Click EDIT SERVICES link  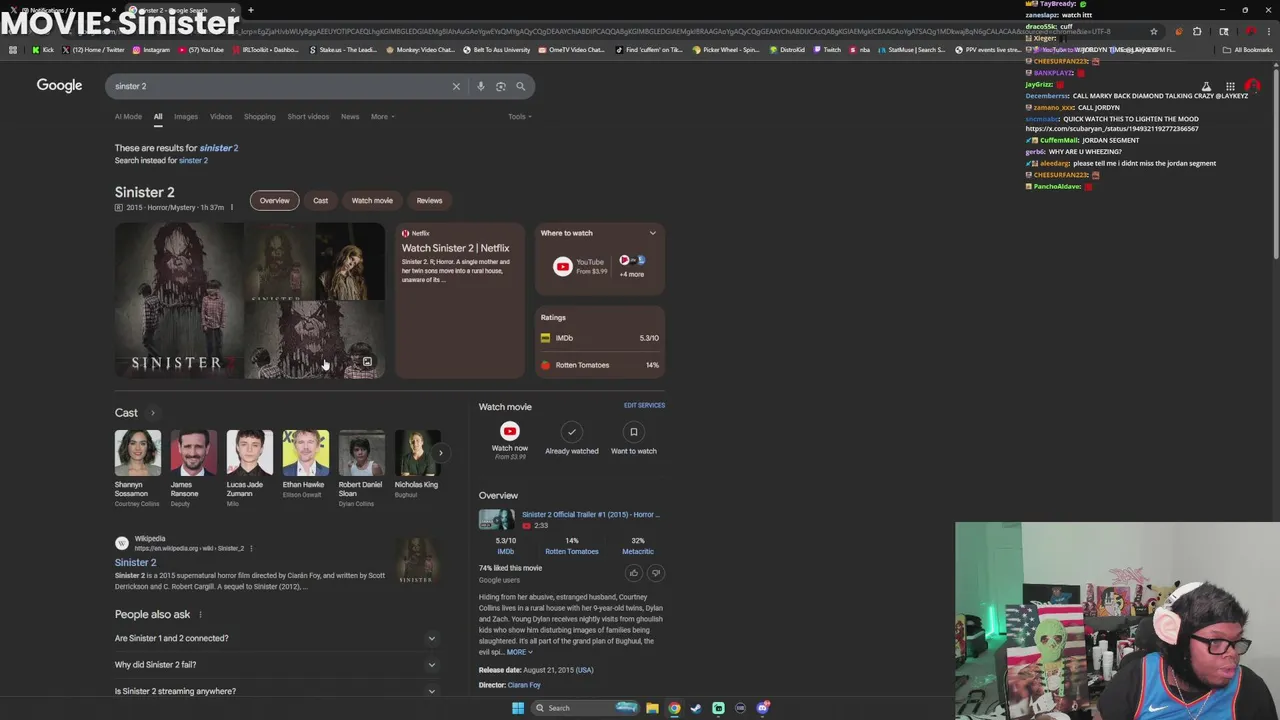pyautogui.click(x=644, y=405)
